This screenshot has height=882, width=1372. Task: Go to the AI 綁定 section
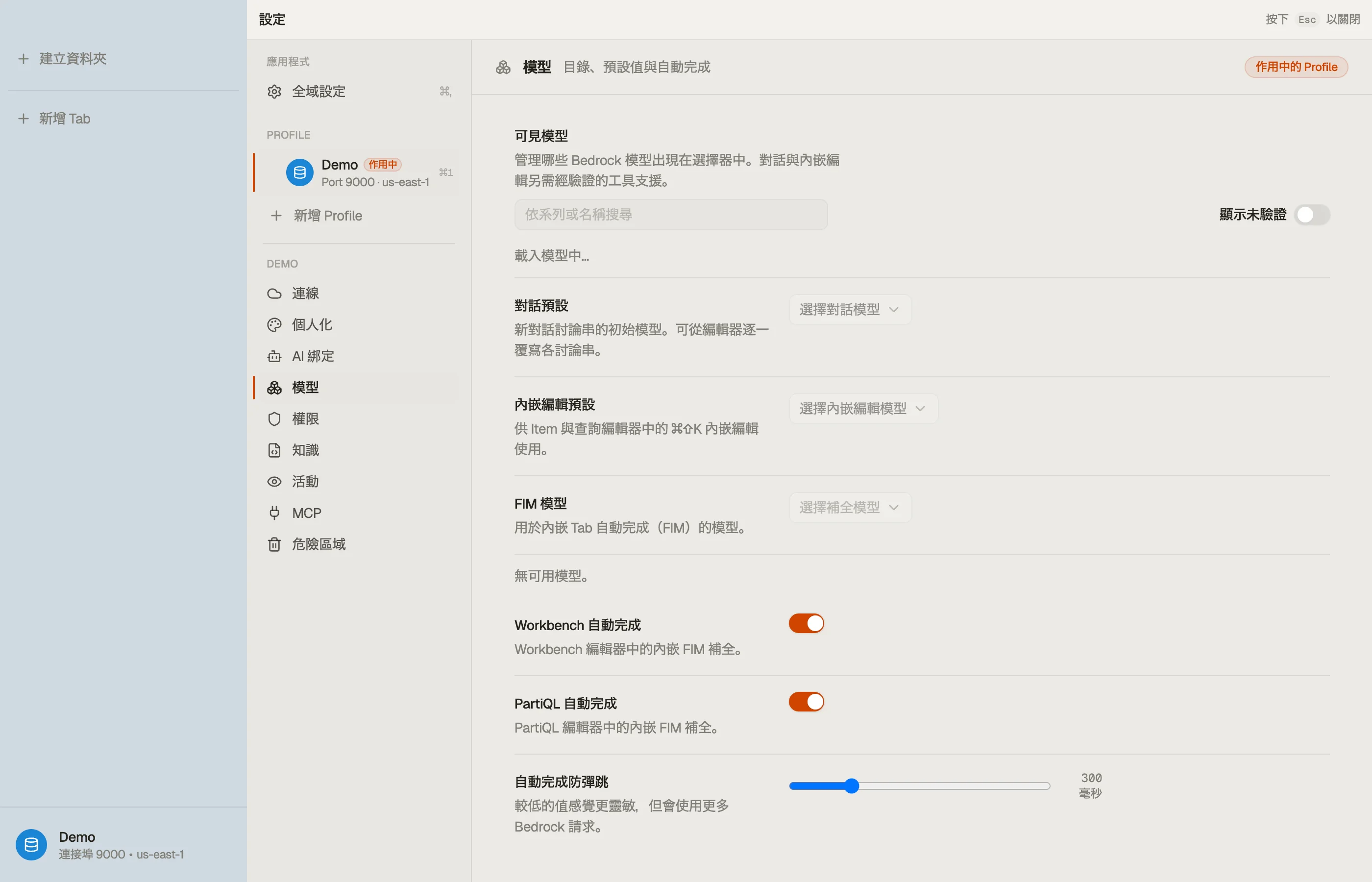point(357,356)
